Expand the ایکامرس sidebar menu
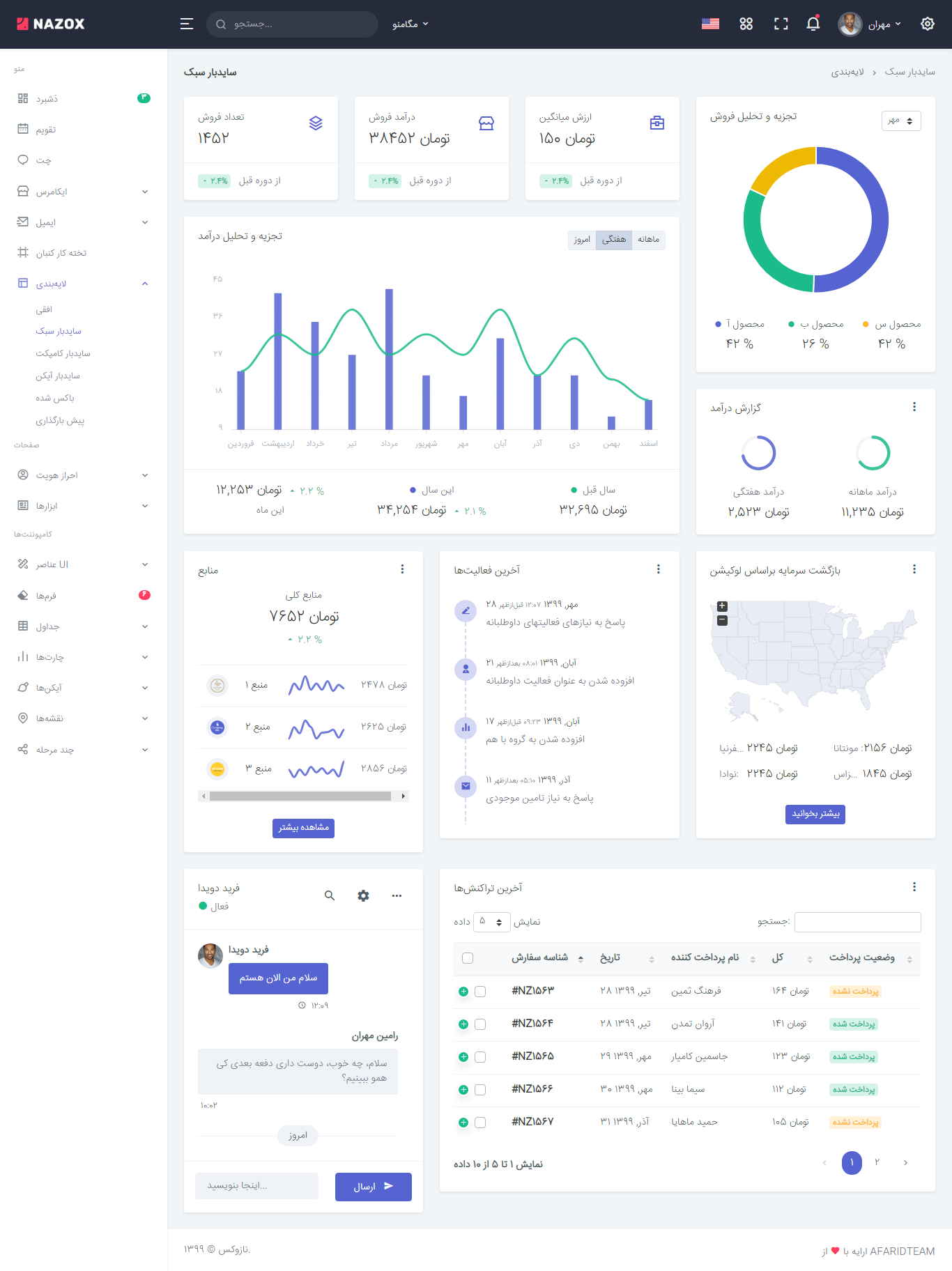This screenshot has height=1271, width=952. [84, 192]
